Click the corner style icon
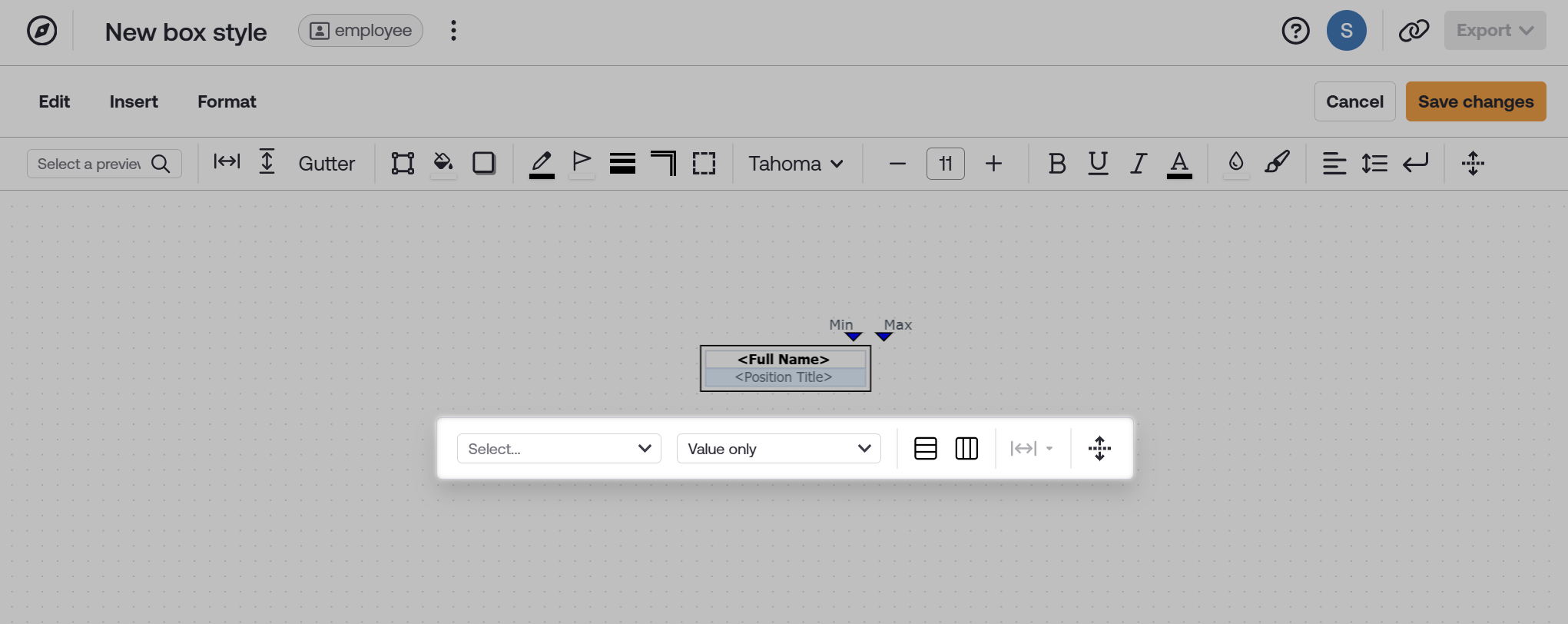Viewport: 1568px width, 624px height. point(663,164)
